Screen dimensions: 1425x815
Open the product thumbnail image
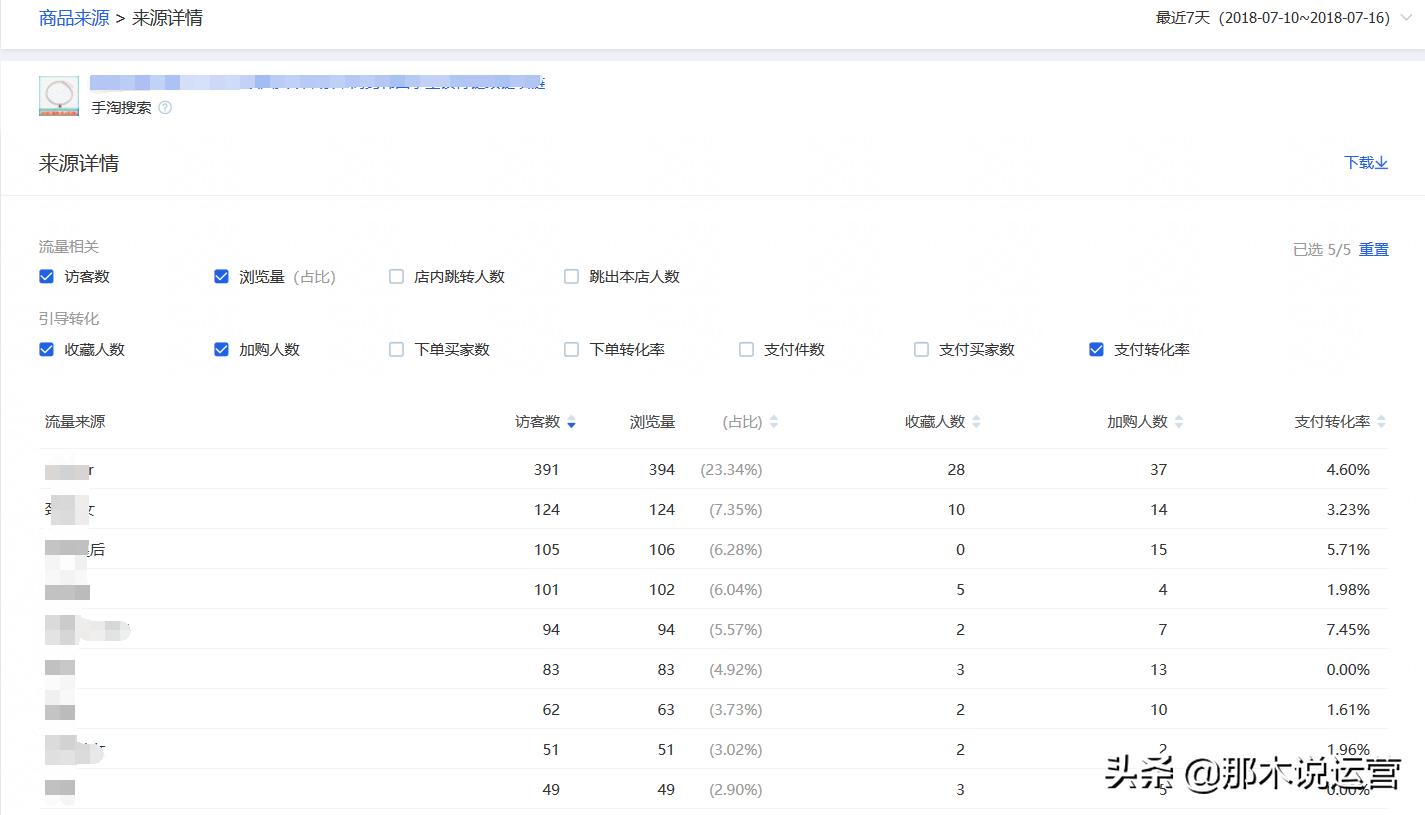[x=59, y=96]
